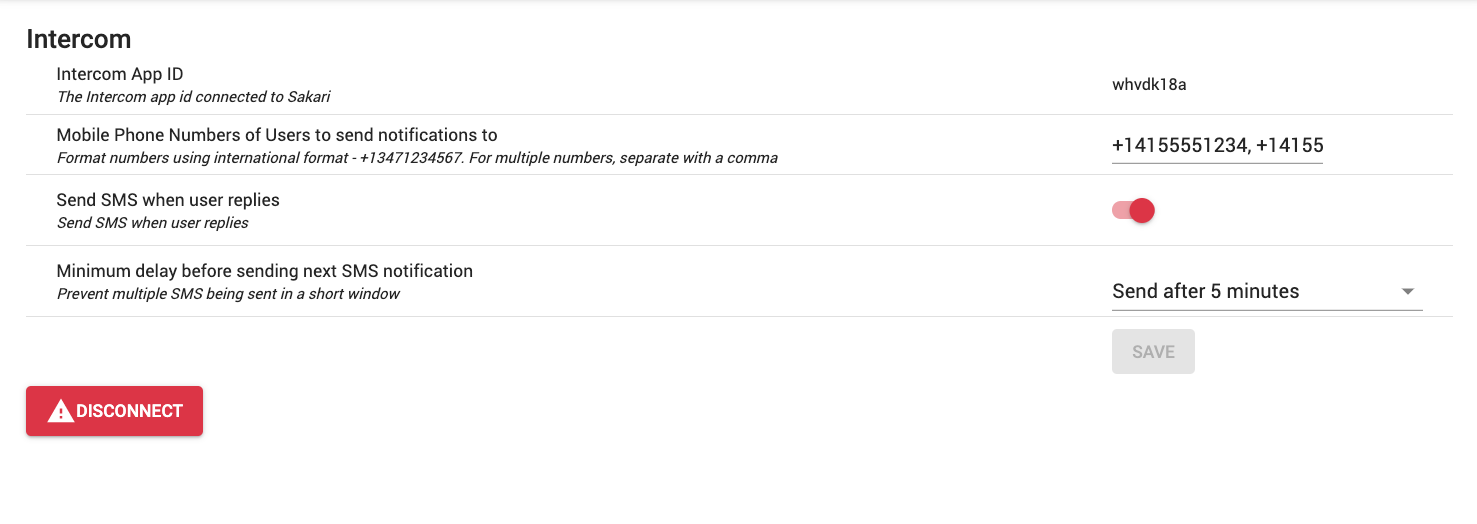Focus the mobile phone numbers input field
The height and width of the screenshot is (524, 1477).
click(x=1217, y=146)
